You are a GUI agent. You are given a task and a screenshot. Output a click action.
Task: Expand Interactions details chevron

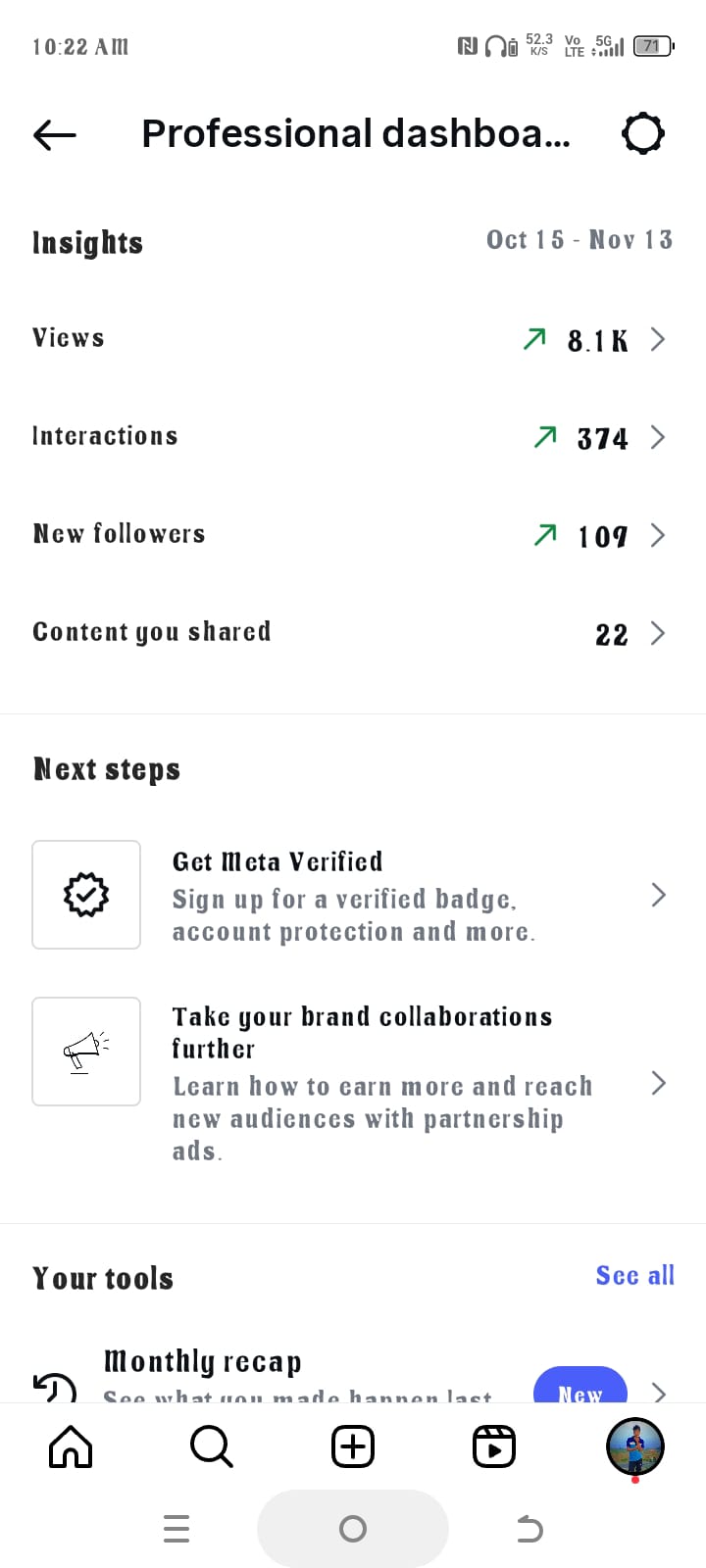(658, 437)
